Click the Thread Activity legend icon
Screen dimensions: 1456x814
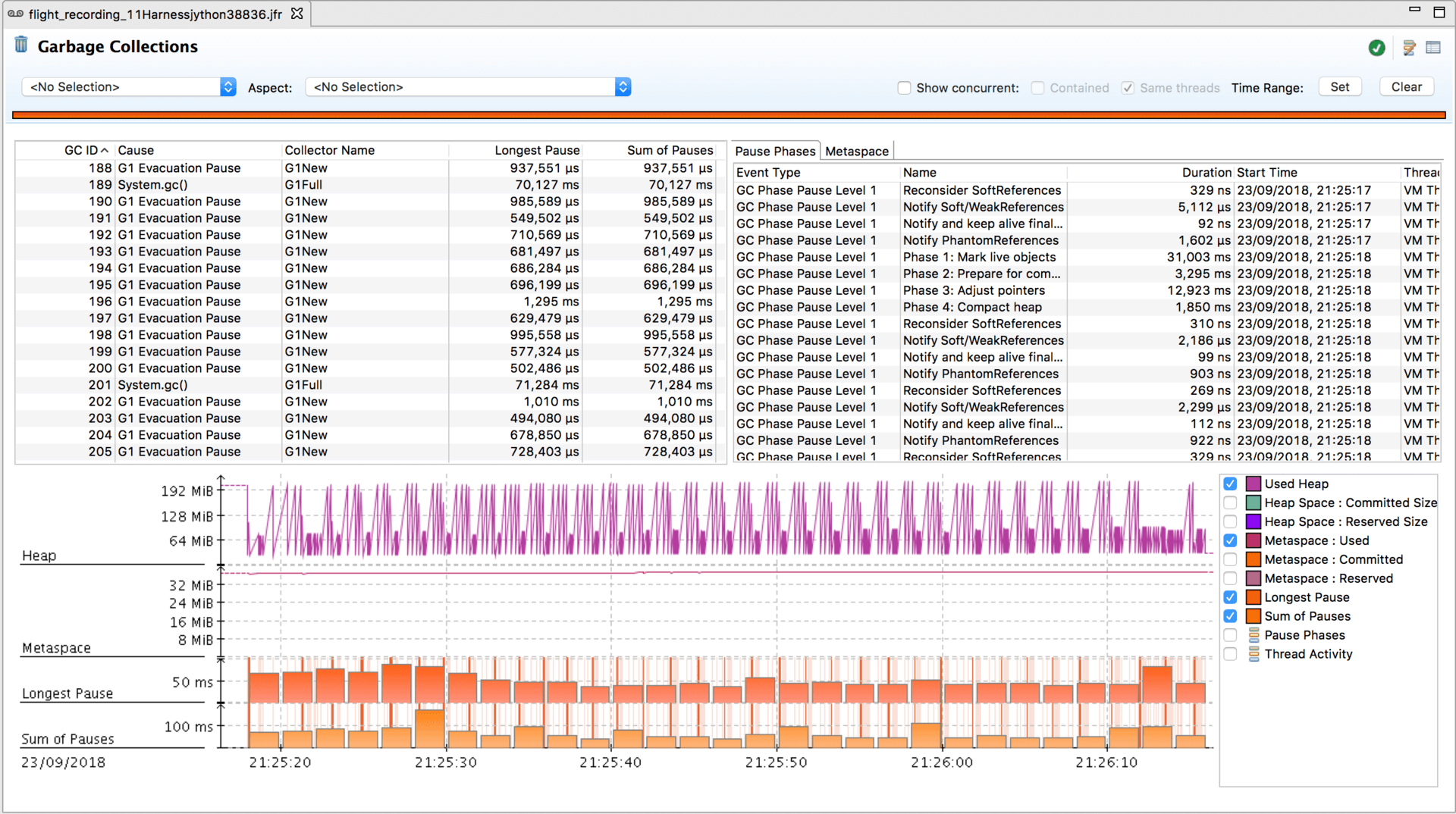(x=1254, y=654)
